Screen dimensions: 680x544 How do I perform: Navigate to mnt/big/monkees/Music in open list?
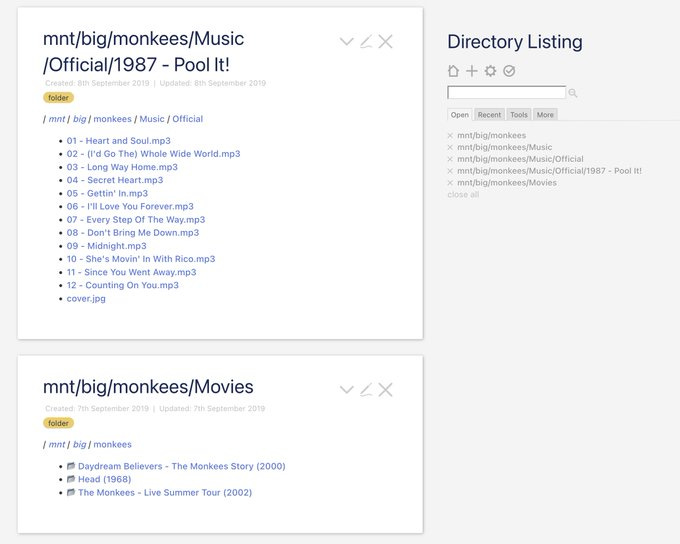pos(505,147)
